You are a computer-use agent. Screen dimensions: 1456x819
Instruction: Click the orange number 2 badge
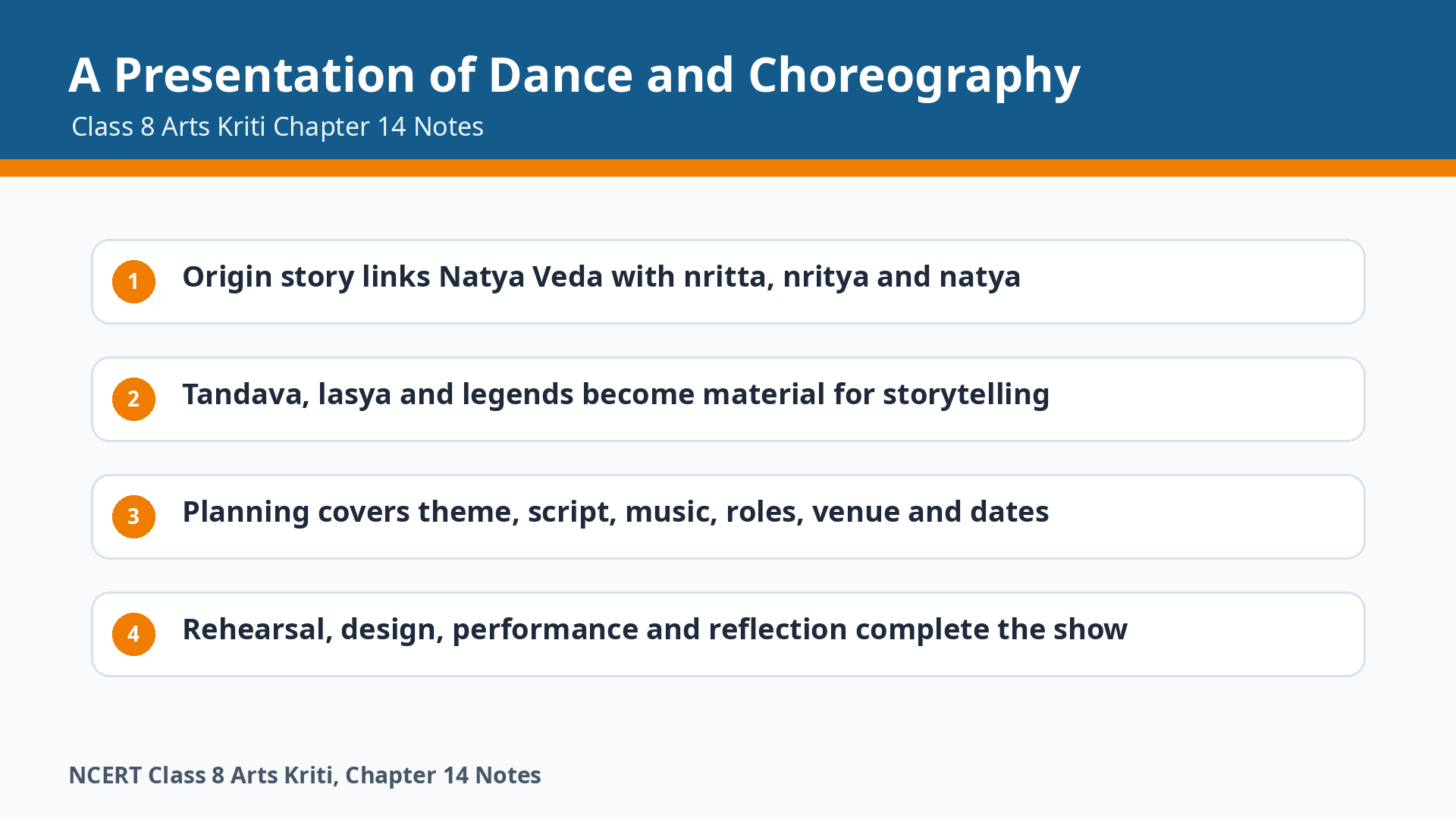pyautogui.click(x=133, y=399)
